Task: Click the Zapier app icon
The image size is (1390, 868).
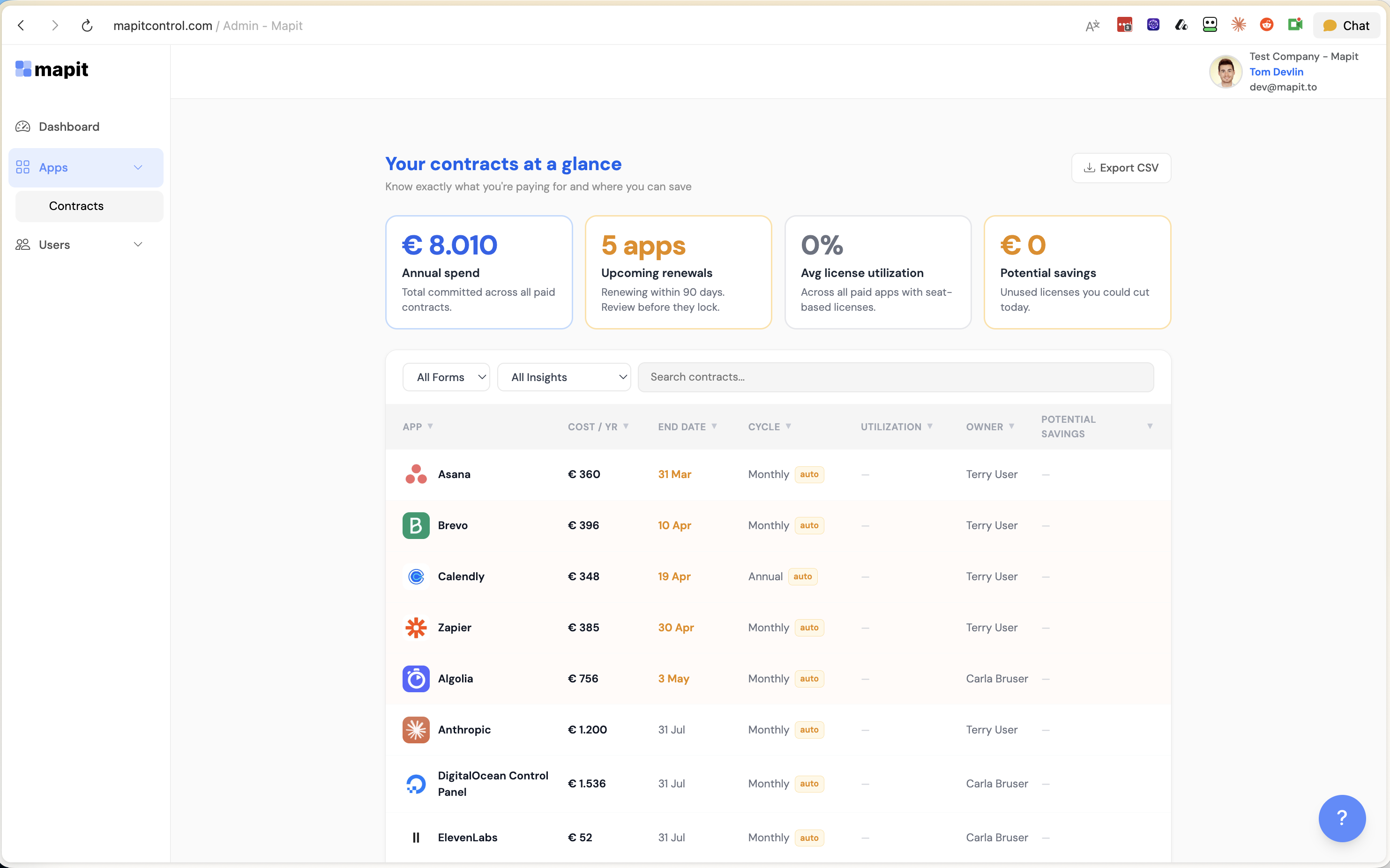Action: (x=416, y=628)
